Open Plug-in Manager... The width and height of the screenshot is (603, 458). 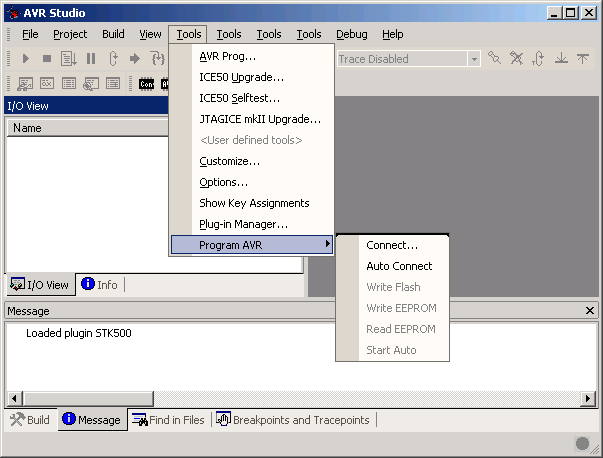click(x=252, y=224)
